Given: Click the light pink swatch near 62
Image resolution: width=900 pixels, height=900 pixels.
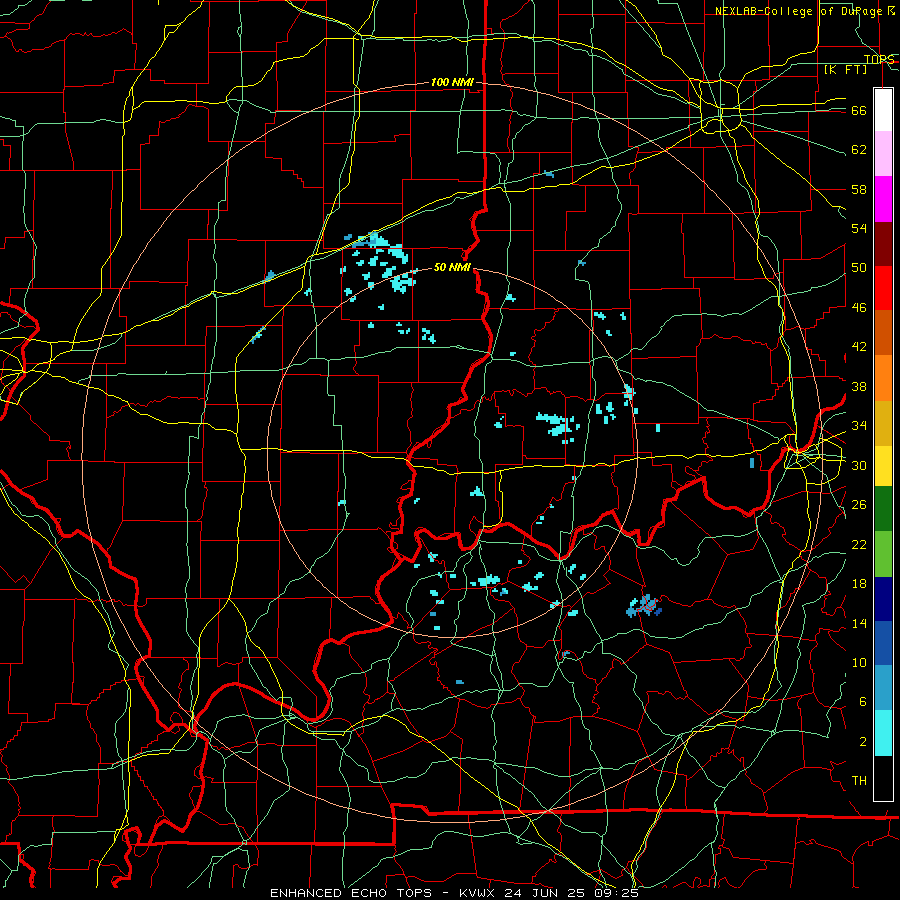Looking at the screenshot, I should tap(883, 154).
